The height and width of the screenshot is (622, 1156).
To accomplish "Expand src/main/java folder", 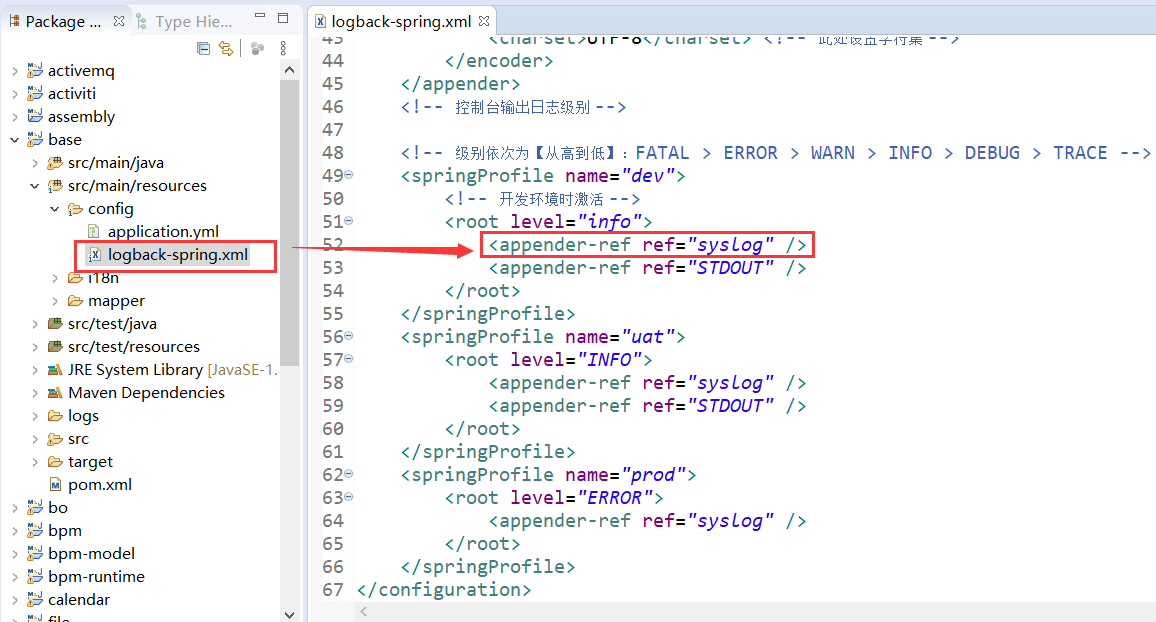I will tap(35, 163).
